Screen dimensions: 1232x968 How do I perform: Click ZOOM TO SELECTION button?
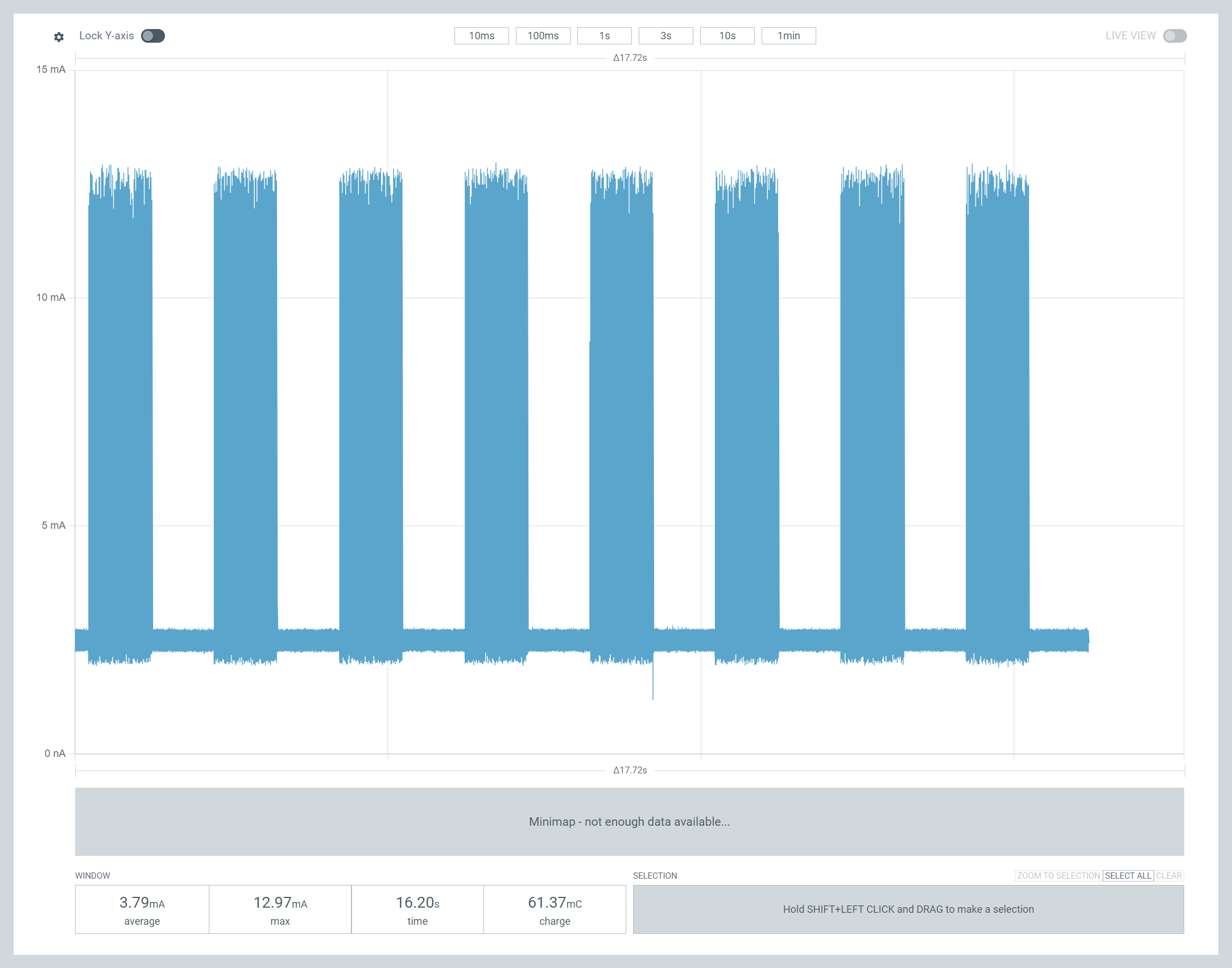click(1058, 876)
